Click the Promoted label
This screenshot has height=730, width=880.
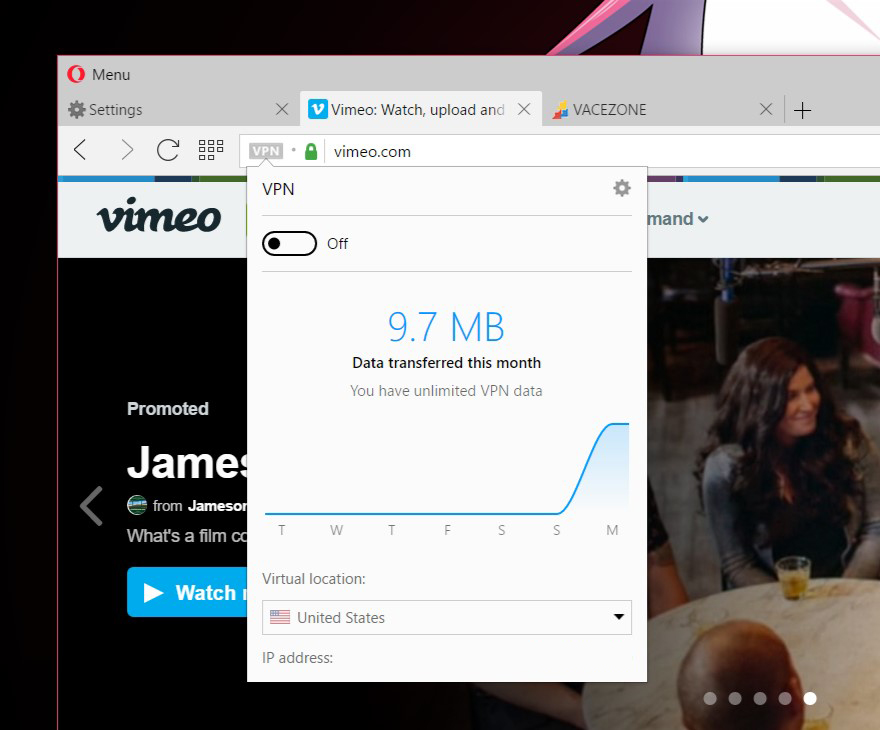point(168,408)
